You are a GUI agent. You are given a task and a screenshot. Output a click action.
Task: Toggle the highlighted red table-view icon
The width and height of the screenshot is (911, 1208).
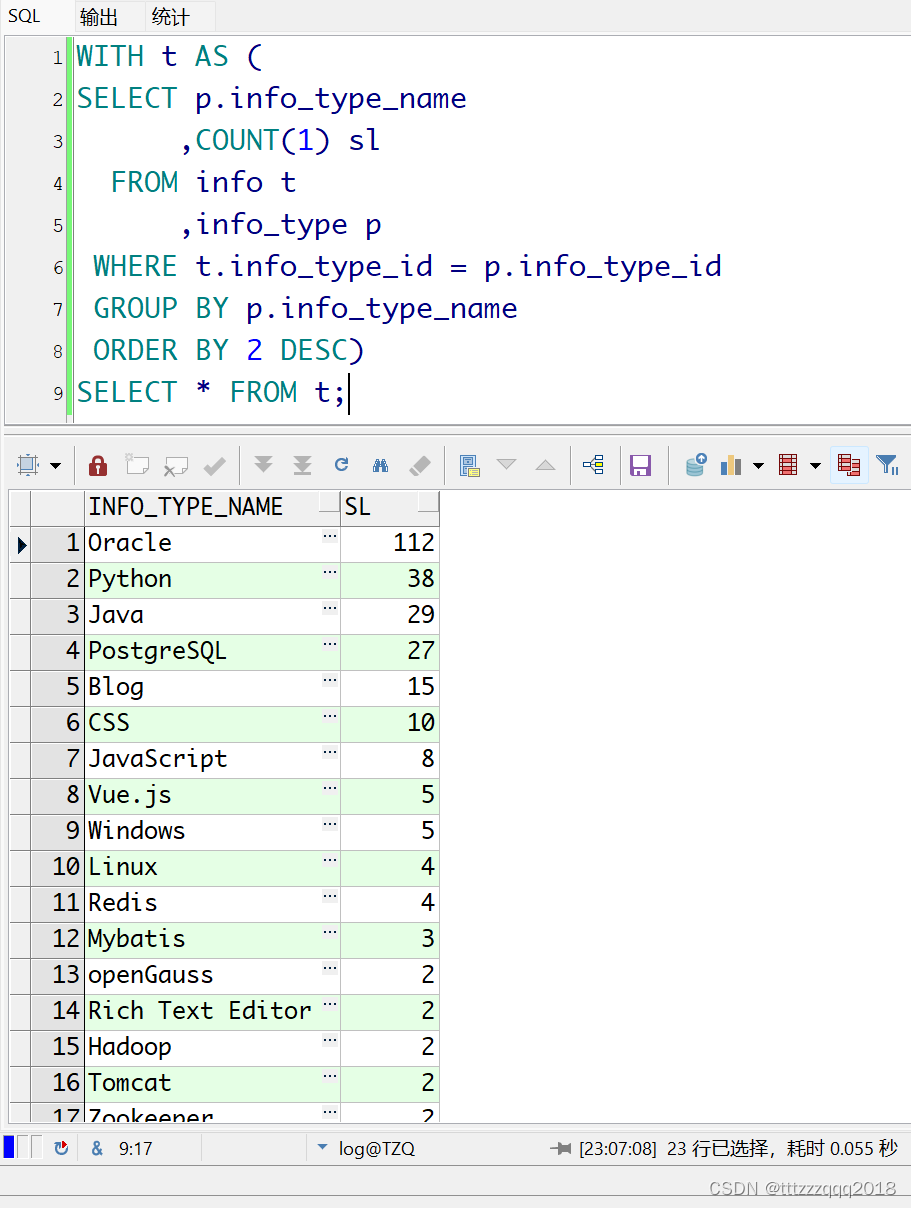coord(849,465)
